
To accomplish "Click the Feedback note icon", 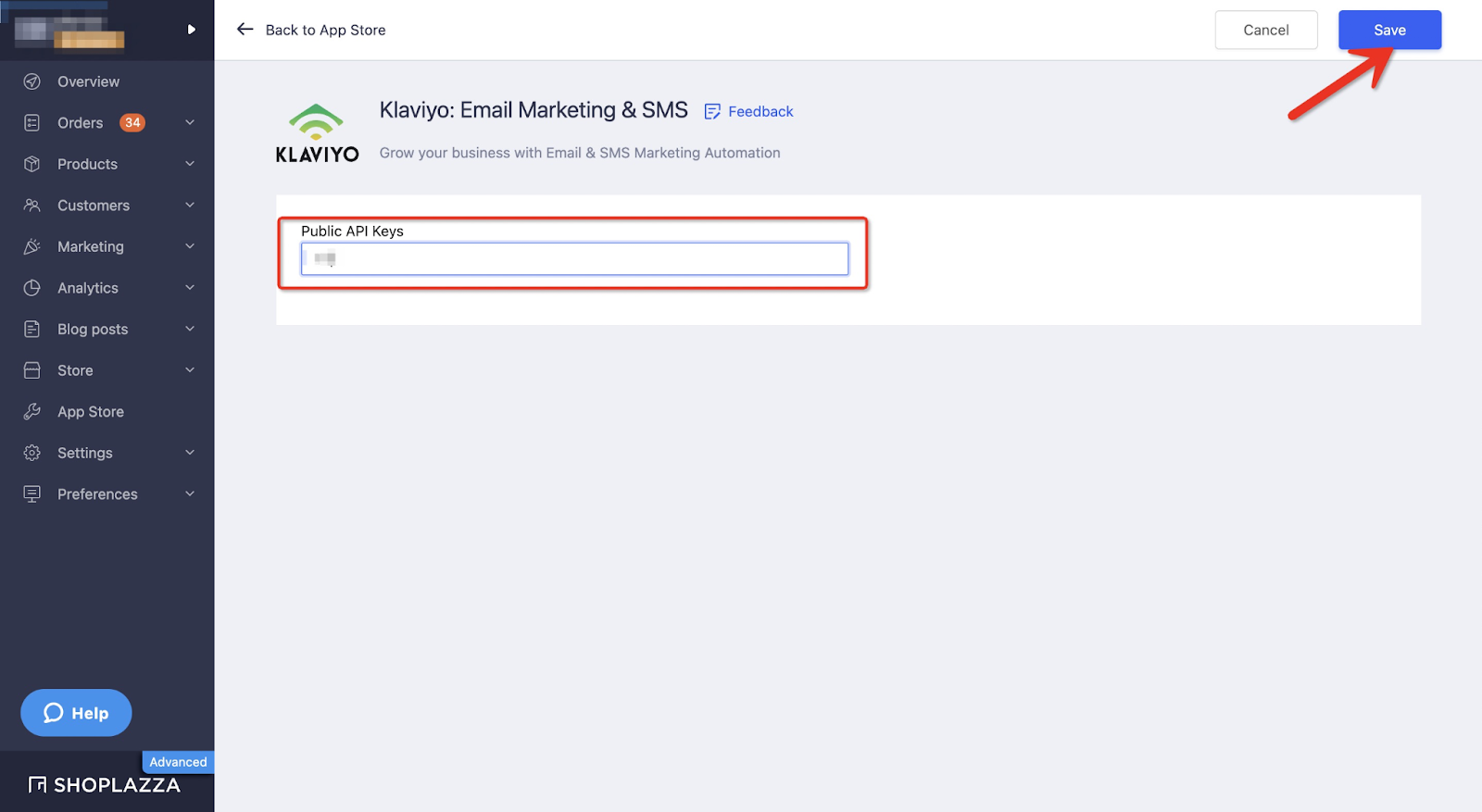I will pyautogui.click(x=712, y=111).
